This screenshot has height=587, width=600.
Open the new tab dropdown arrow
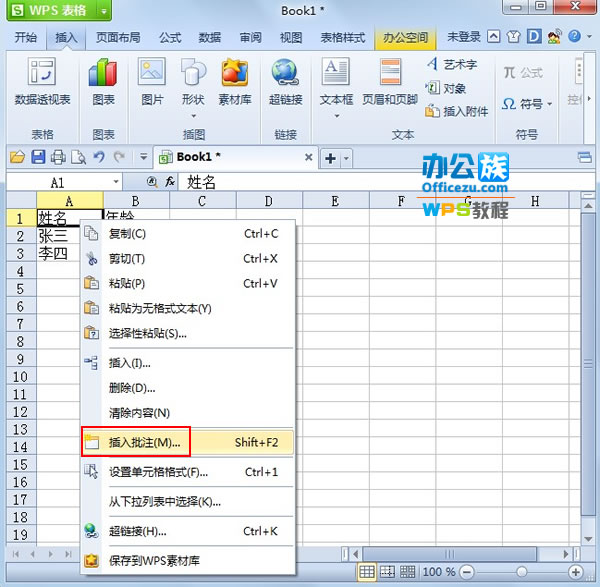[346, 158]
